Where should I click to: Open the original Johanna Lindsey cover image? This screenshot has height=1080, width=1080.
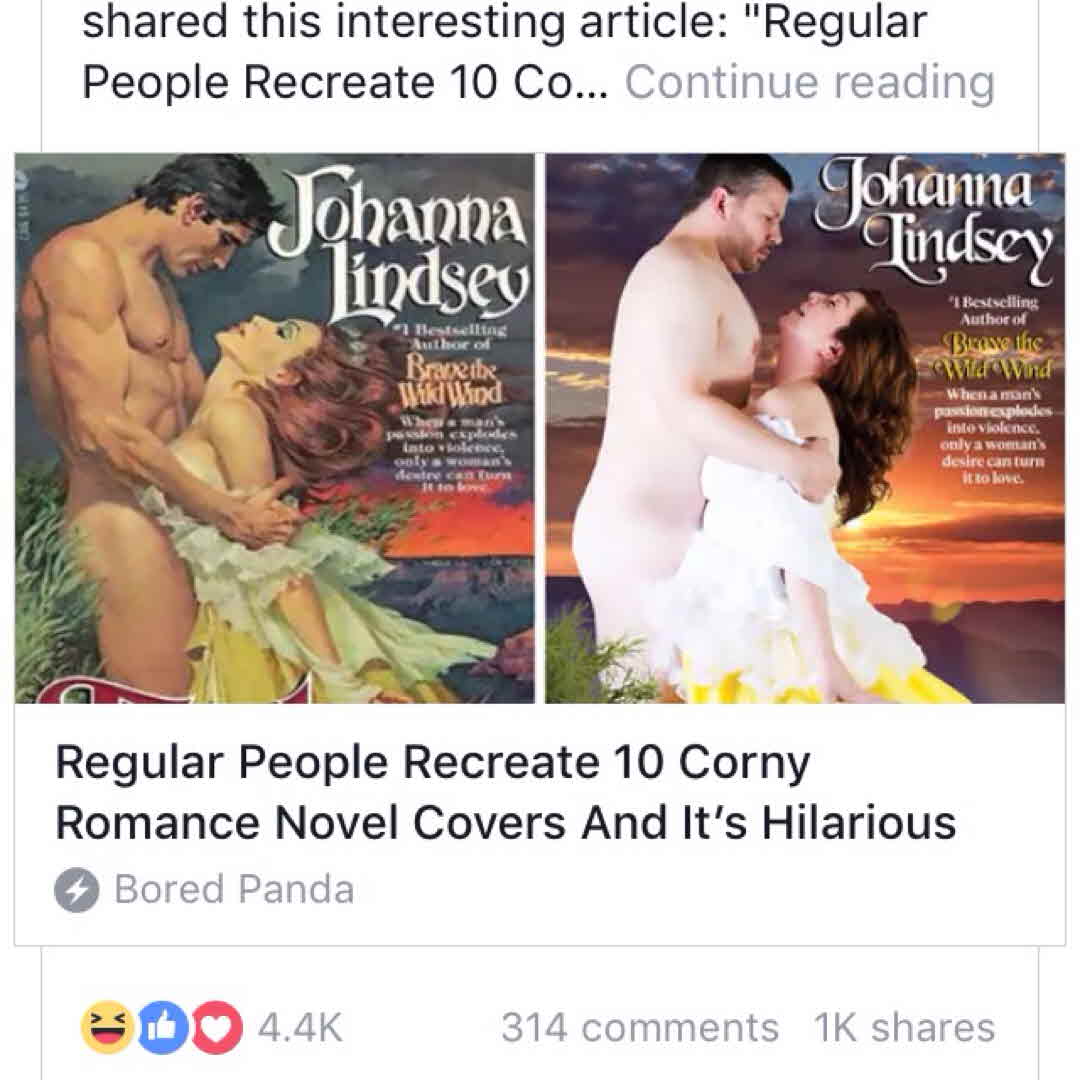coord(275,428)
